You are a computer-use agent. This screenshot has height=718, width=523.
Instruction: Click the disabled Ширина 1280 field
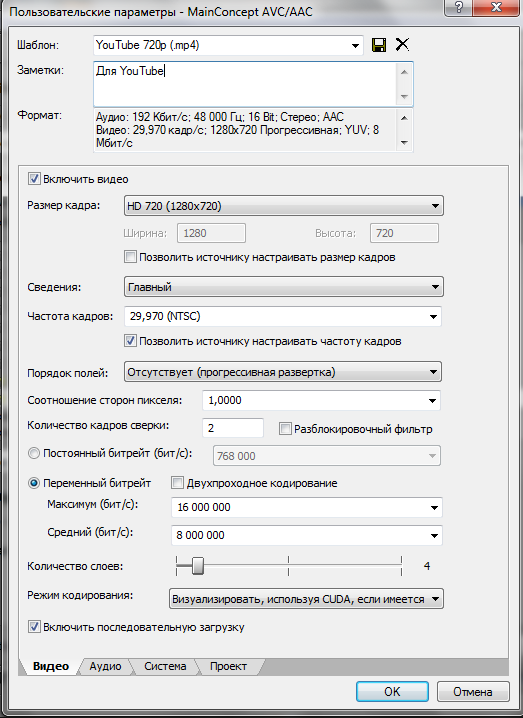pyautogui.click(x=211, y=233)
